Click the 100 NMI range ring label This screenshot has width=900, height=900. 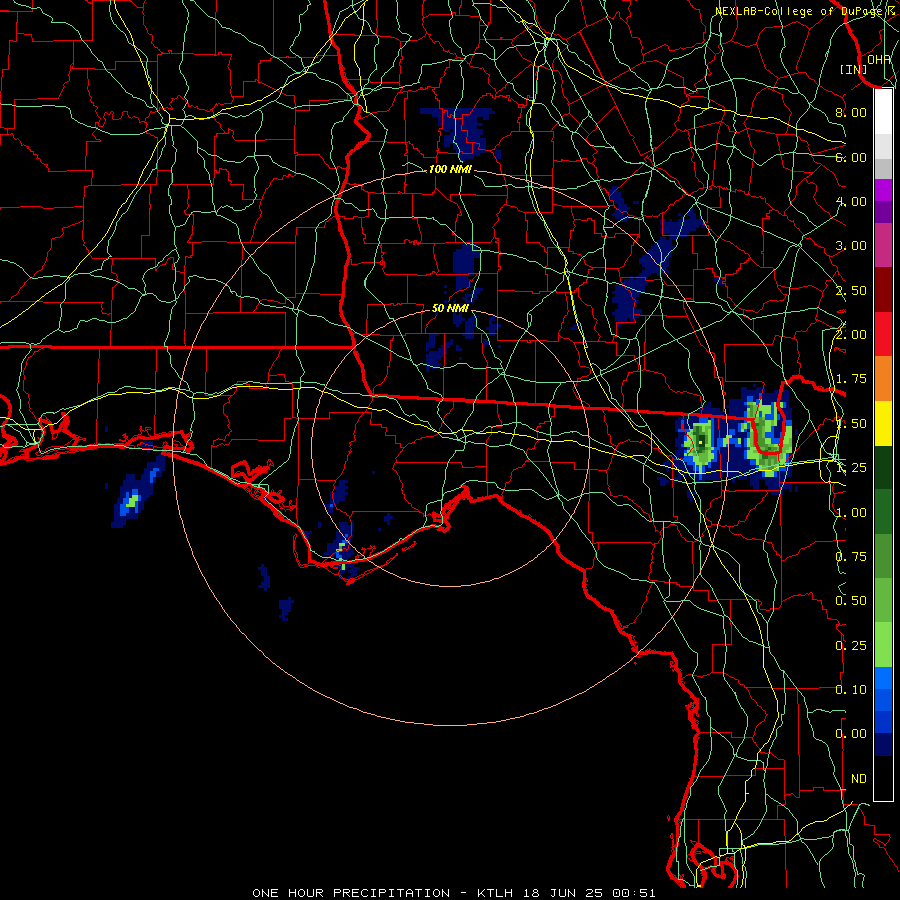pos(449,169)
